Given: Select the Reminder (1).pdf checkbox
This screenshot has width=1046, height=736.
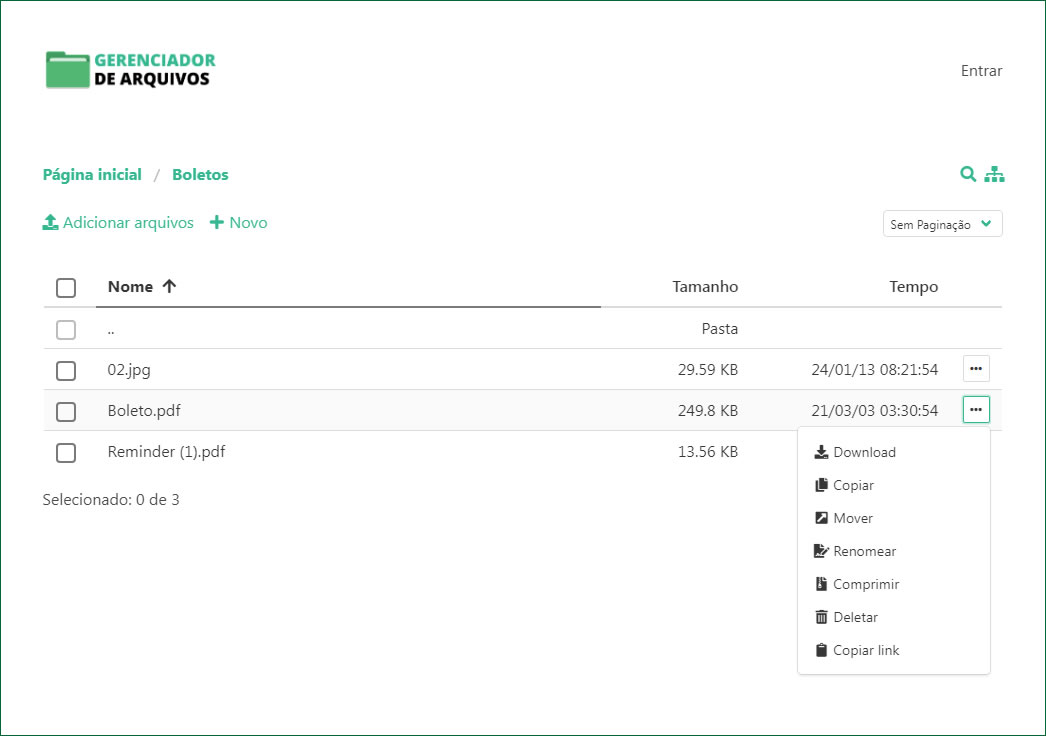Looking at the screenshot, I should [x=66, y=453].
